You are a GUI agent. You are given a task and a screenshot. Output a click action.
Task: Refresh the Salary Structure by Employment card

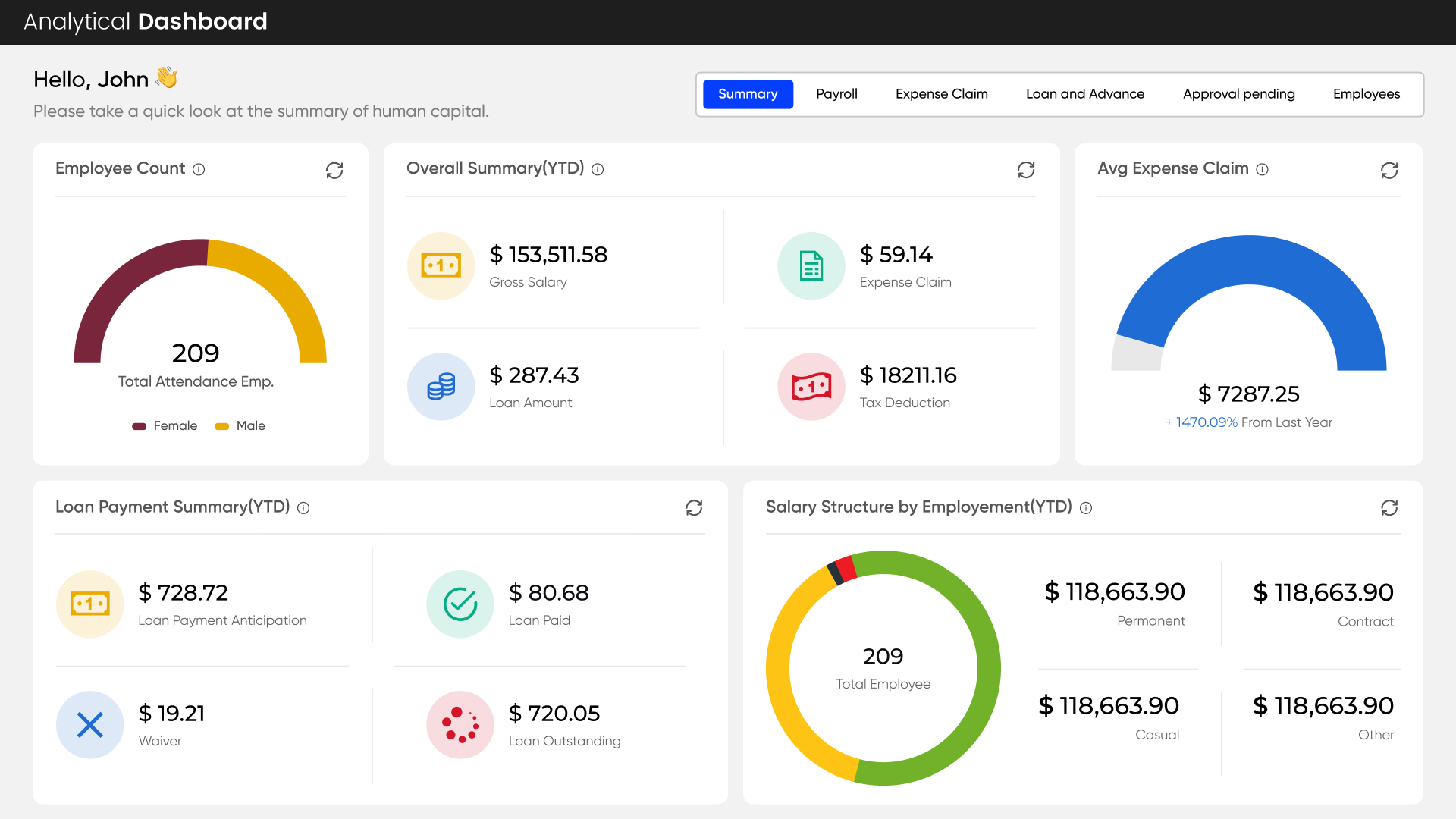tap(1389, 508)
